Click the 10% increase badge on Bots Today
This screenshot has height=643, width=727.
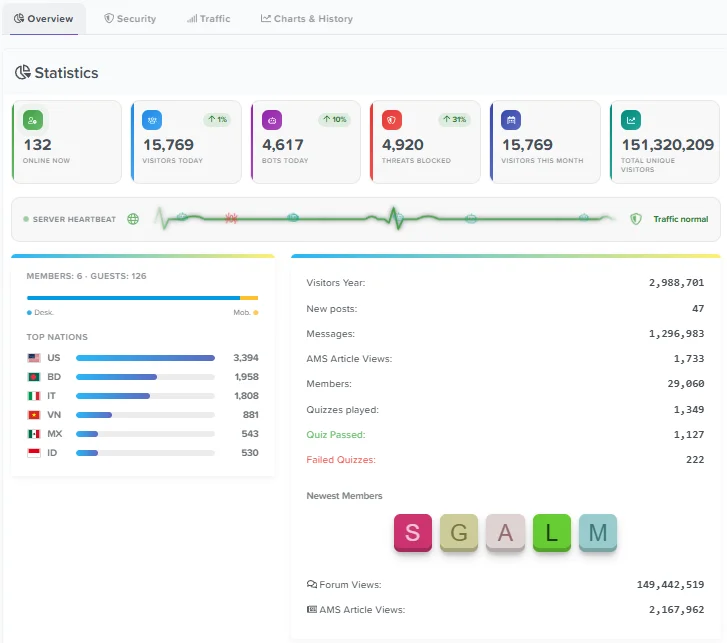(x=335, y=119)
